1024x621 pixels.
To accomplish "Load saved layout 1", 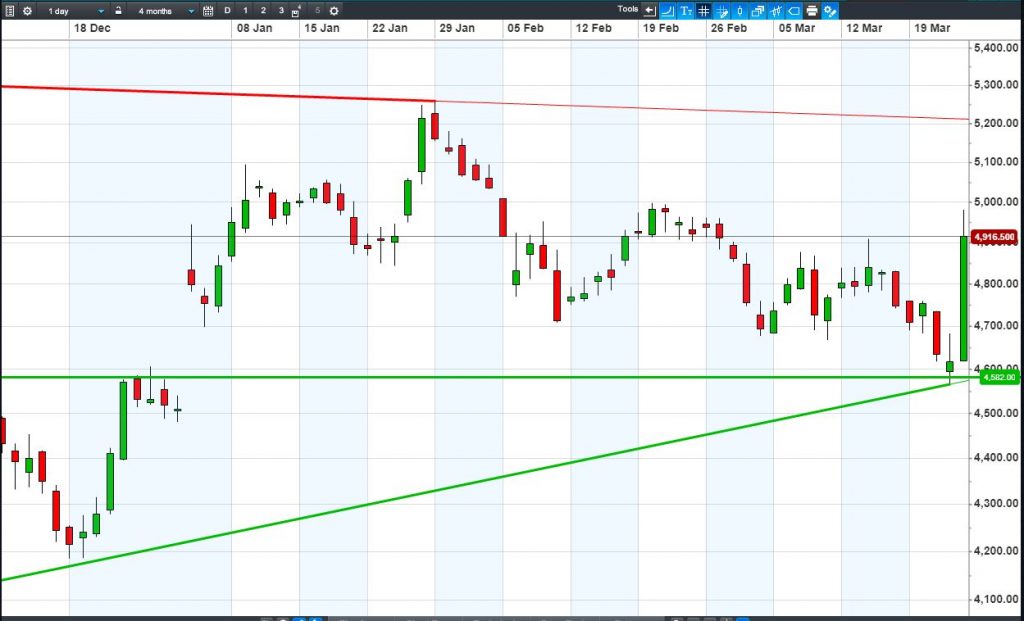I will point(246,10).
